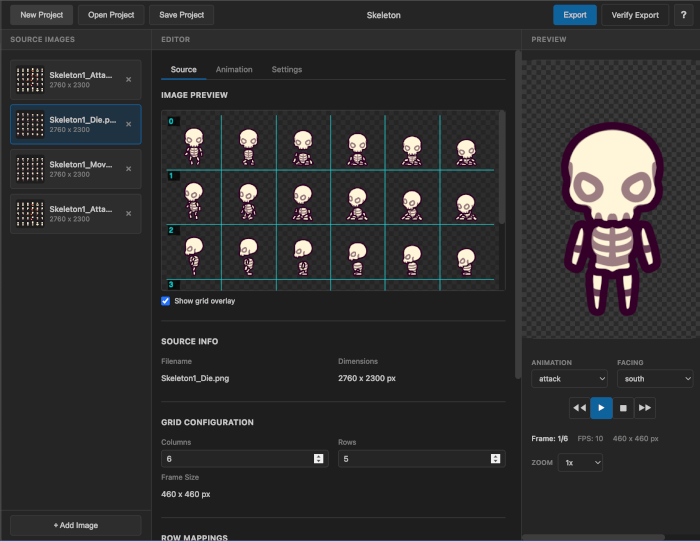
Task: Select Skeleton1_Die.png thumbnail in source list
Action: 30,124
